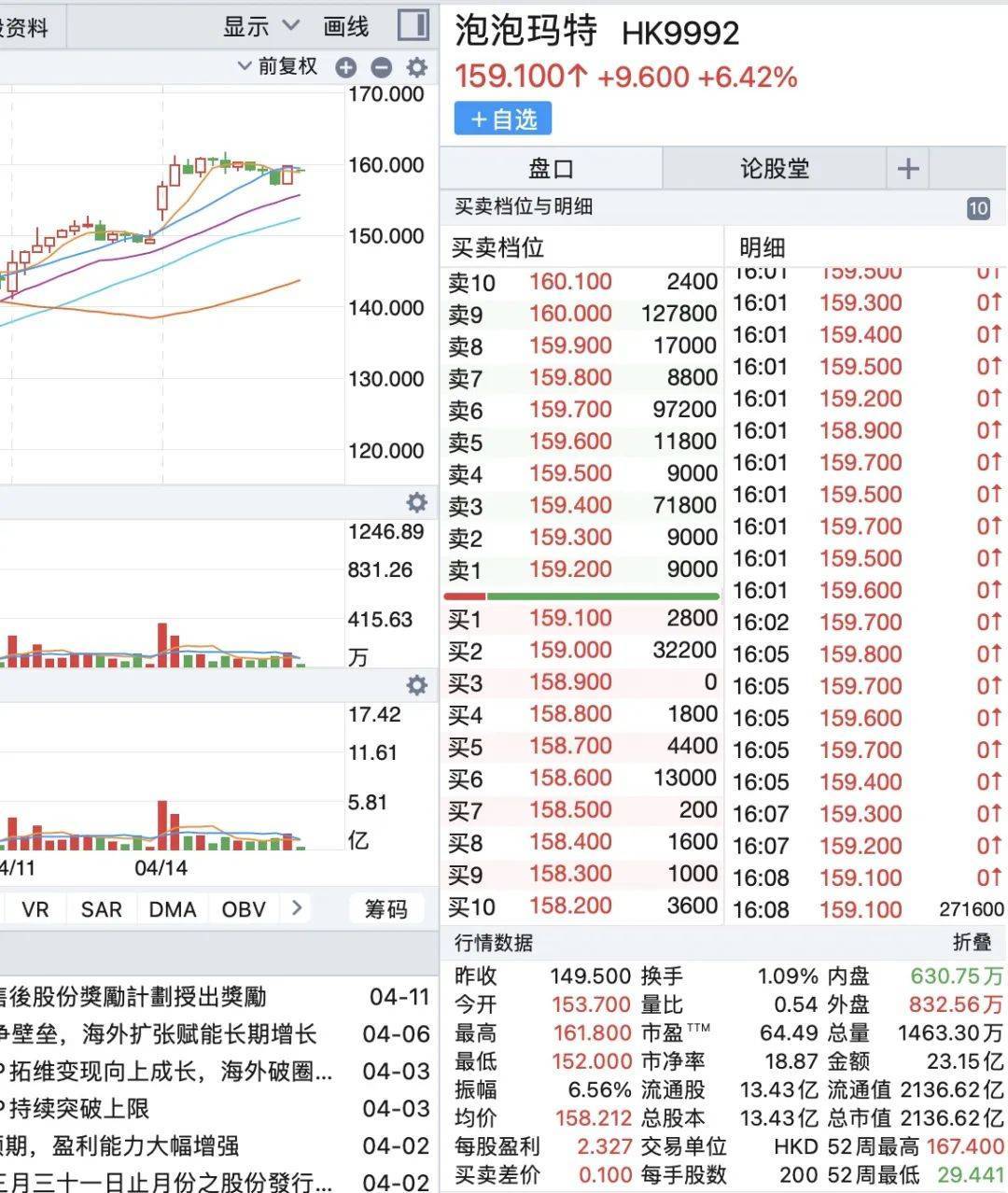Click the buy-sell ratio bar

click(x=581, y=596)
